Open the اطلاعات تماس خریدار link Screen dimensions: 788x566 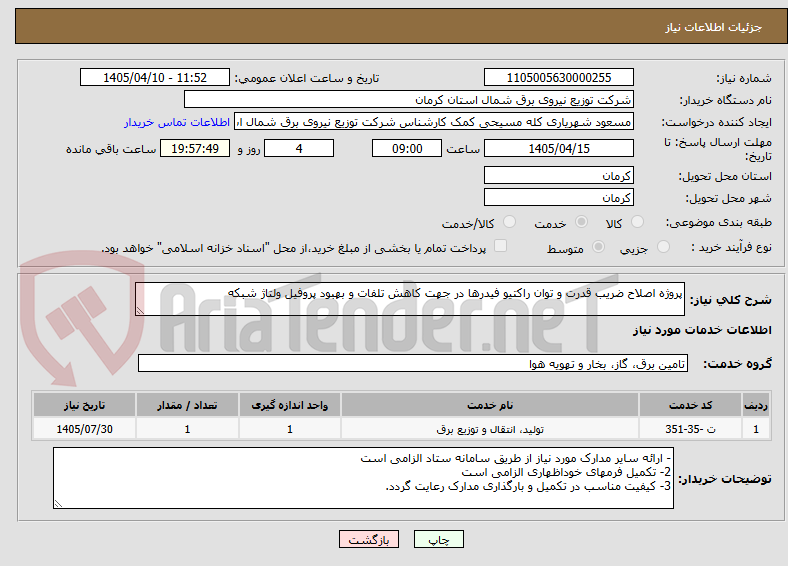[x=177, y=122]
